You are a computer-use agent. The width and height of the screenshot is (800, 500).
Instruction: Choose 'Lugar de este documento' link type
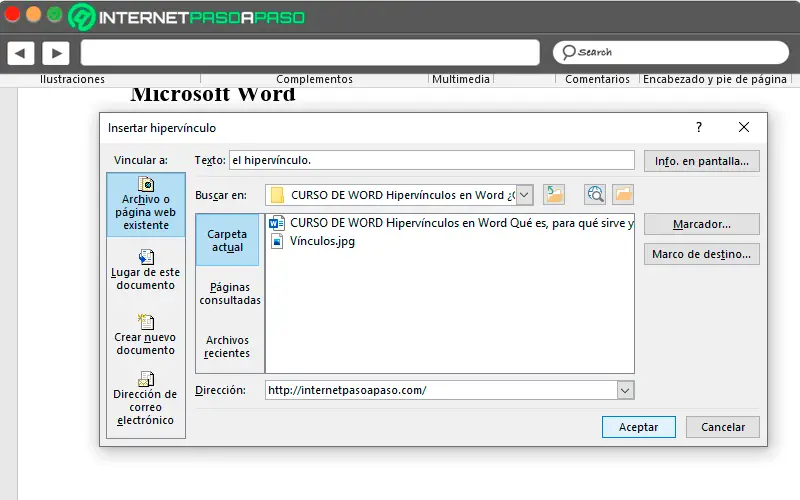click(x=146, y=270)
